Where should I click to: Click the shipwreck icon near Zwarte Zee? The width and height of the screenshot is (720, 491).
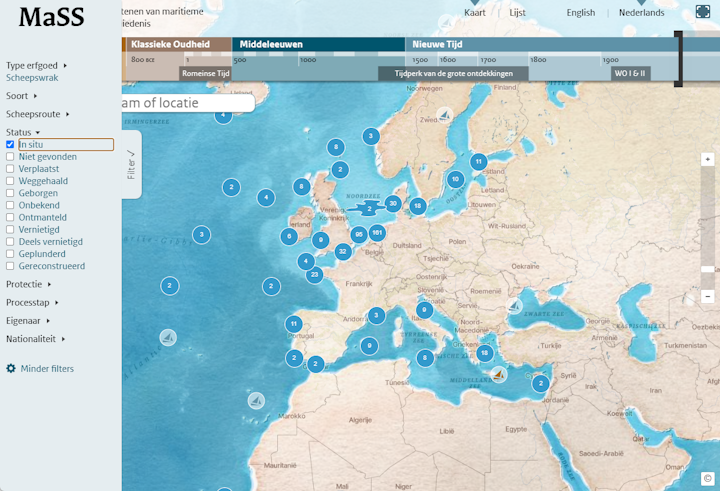[x=514, y=306]
